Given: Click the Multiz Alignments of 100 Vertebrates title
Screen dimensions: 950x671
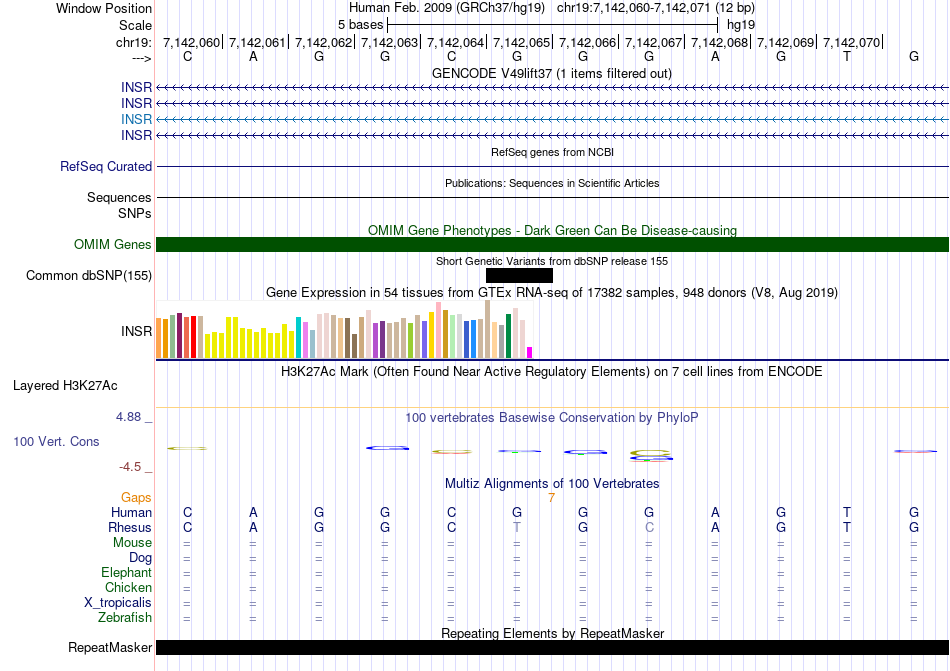Looking at the screenshot, I should click(x=551, y=483).
